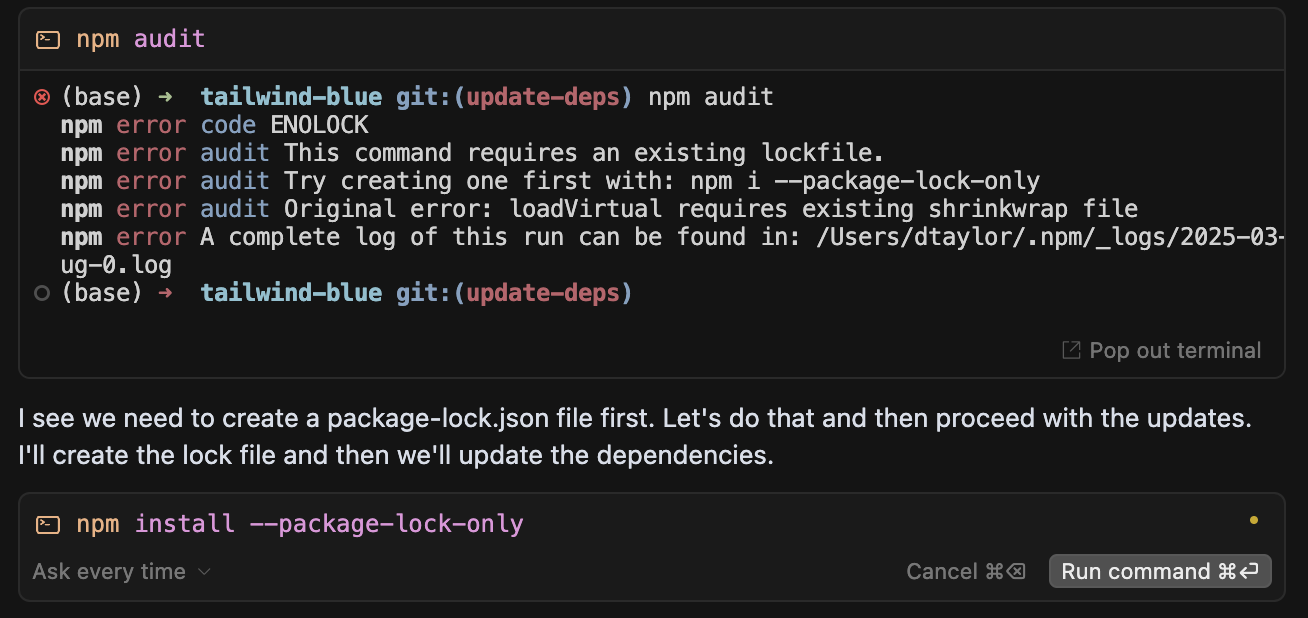This screenshot has width=1308, height=618.
Task: Click the 'ug-0.log' text
Action: pos(116,265)
